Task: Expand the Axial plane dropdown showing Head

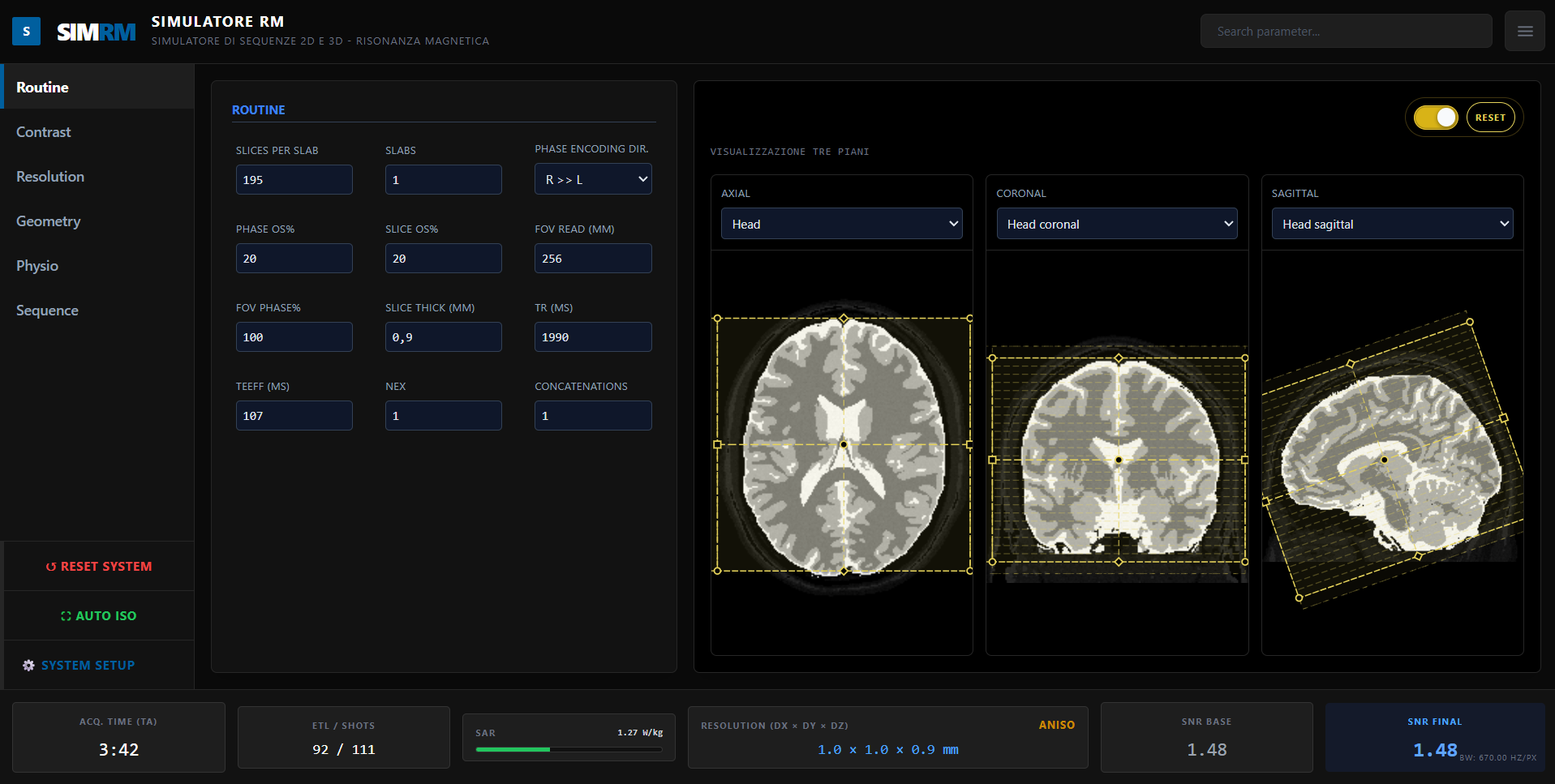Action: (842, 224)
